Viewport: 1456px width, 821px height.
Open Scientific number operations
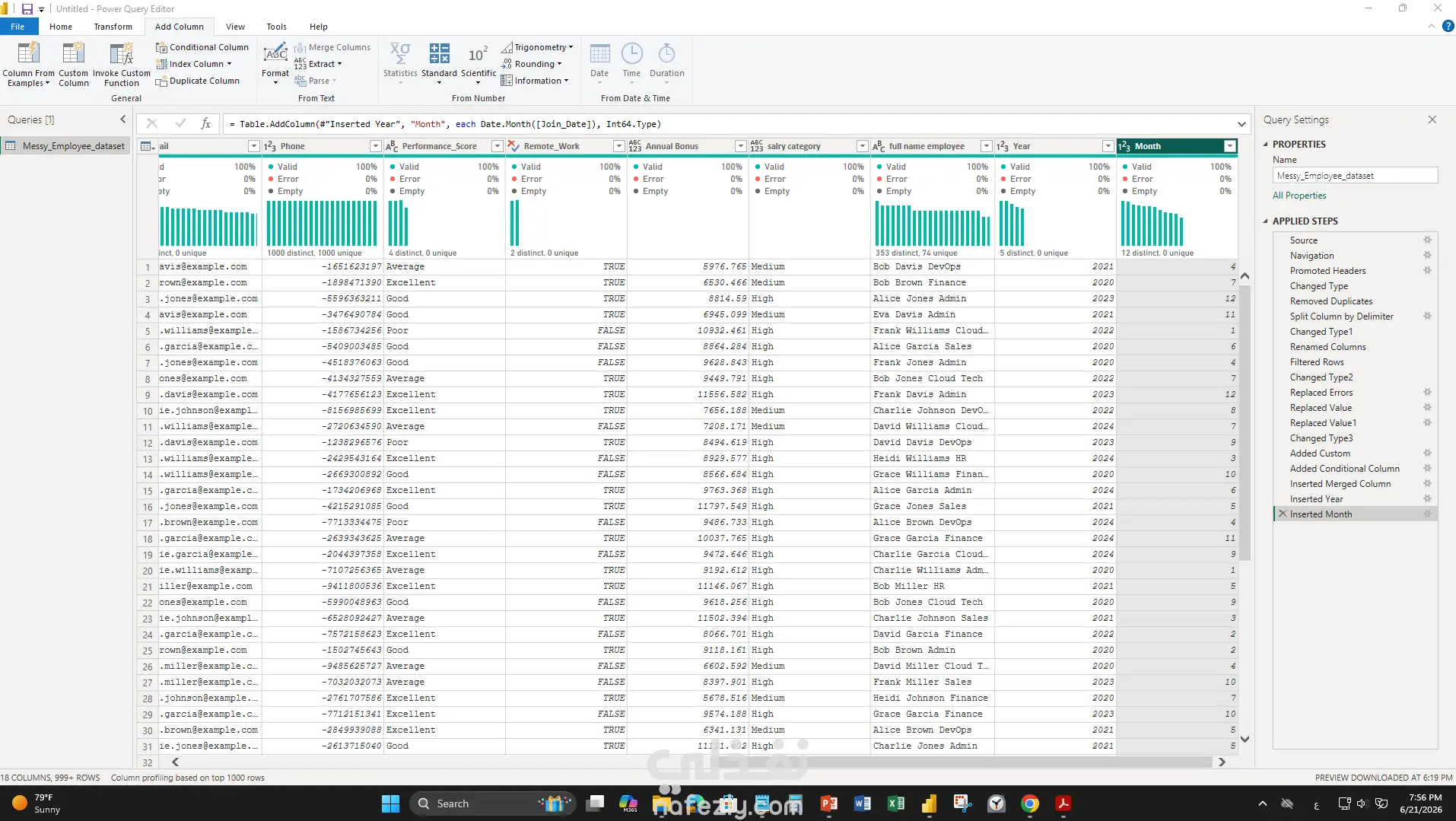click(x=478, y=64)
